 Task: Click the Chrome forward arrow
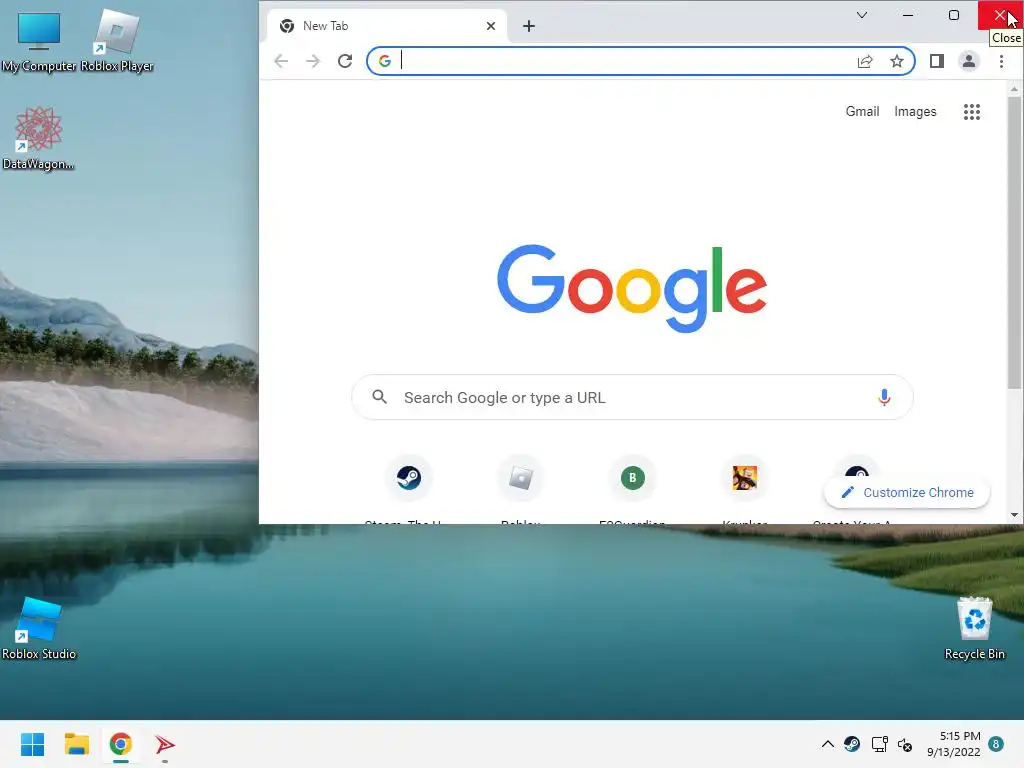click(x=313, y=61)
